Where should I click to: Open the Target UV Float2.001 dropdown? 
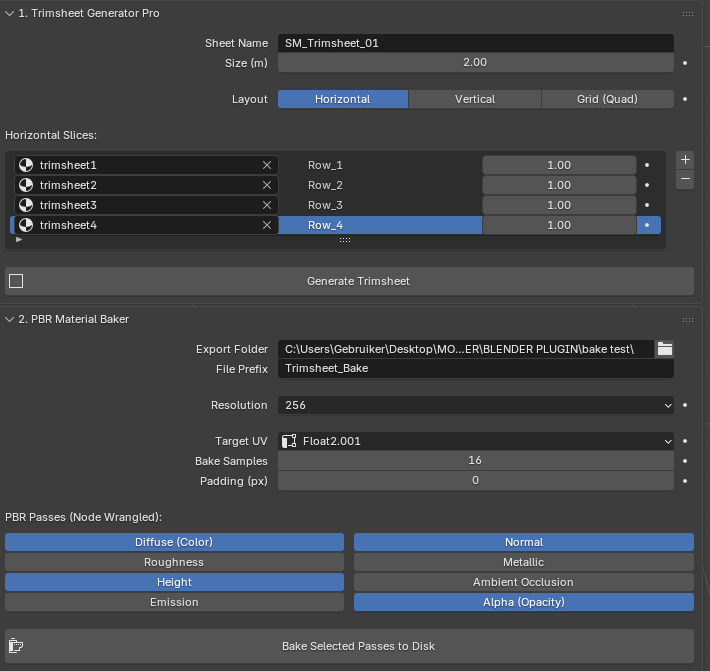tap(476, 441)
